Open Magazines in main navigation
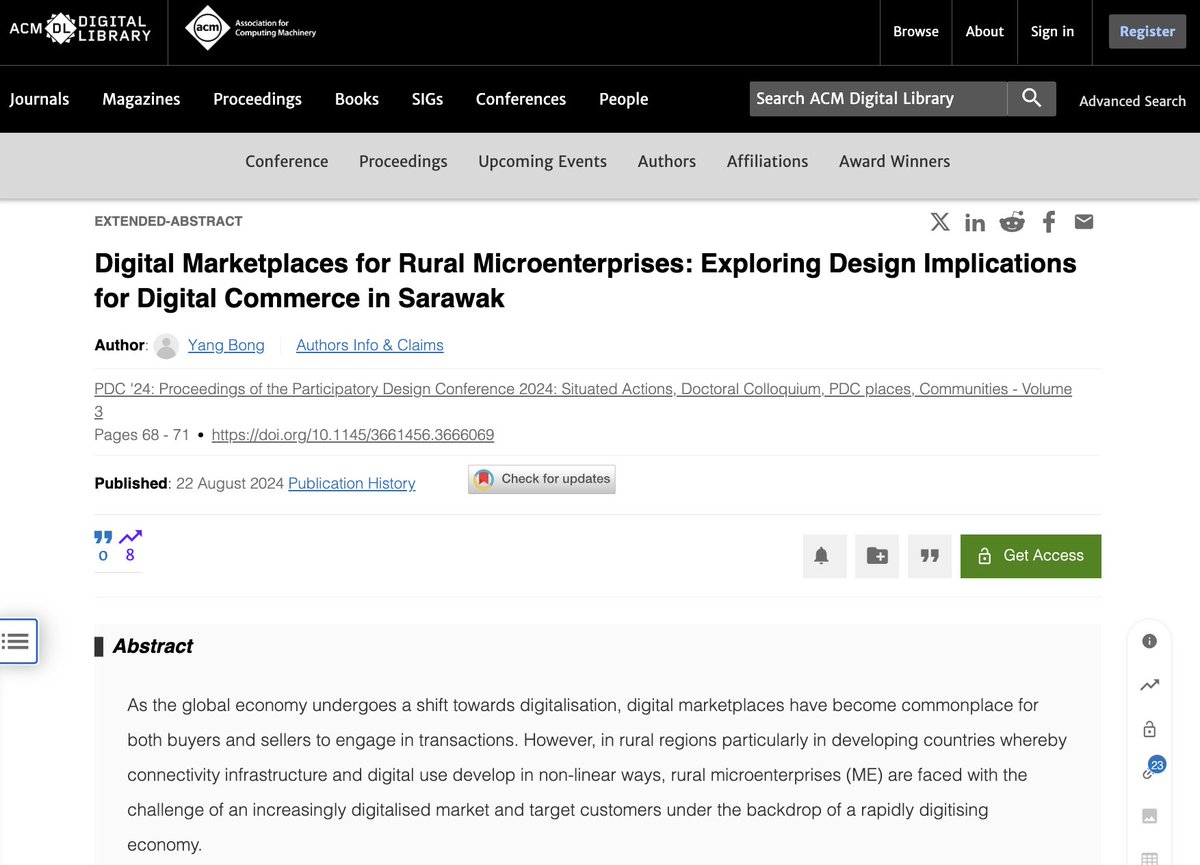Image resolution: width=1200 pixels, height=865 pixels. click(141, 99)
